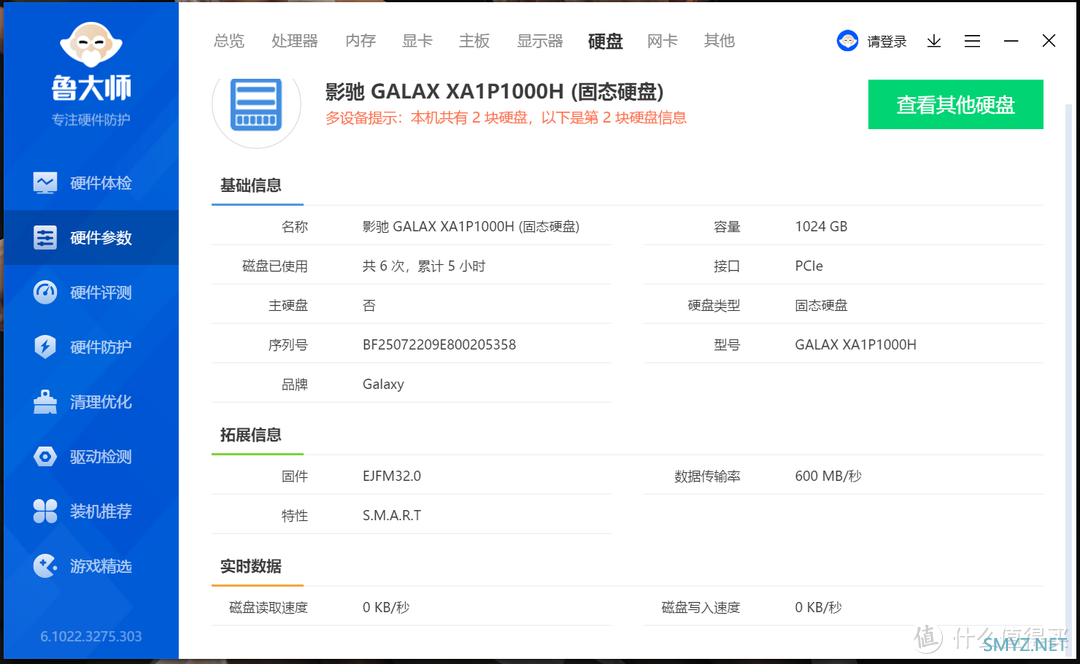Image resolution: width=1080 pixels, height=664 pixels.
Task: Switch to the 总览 tab
Action: (x=229, y=41)
